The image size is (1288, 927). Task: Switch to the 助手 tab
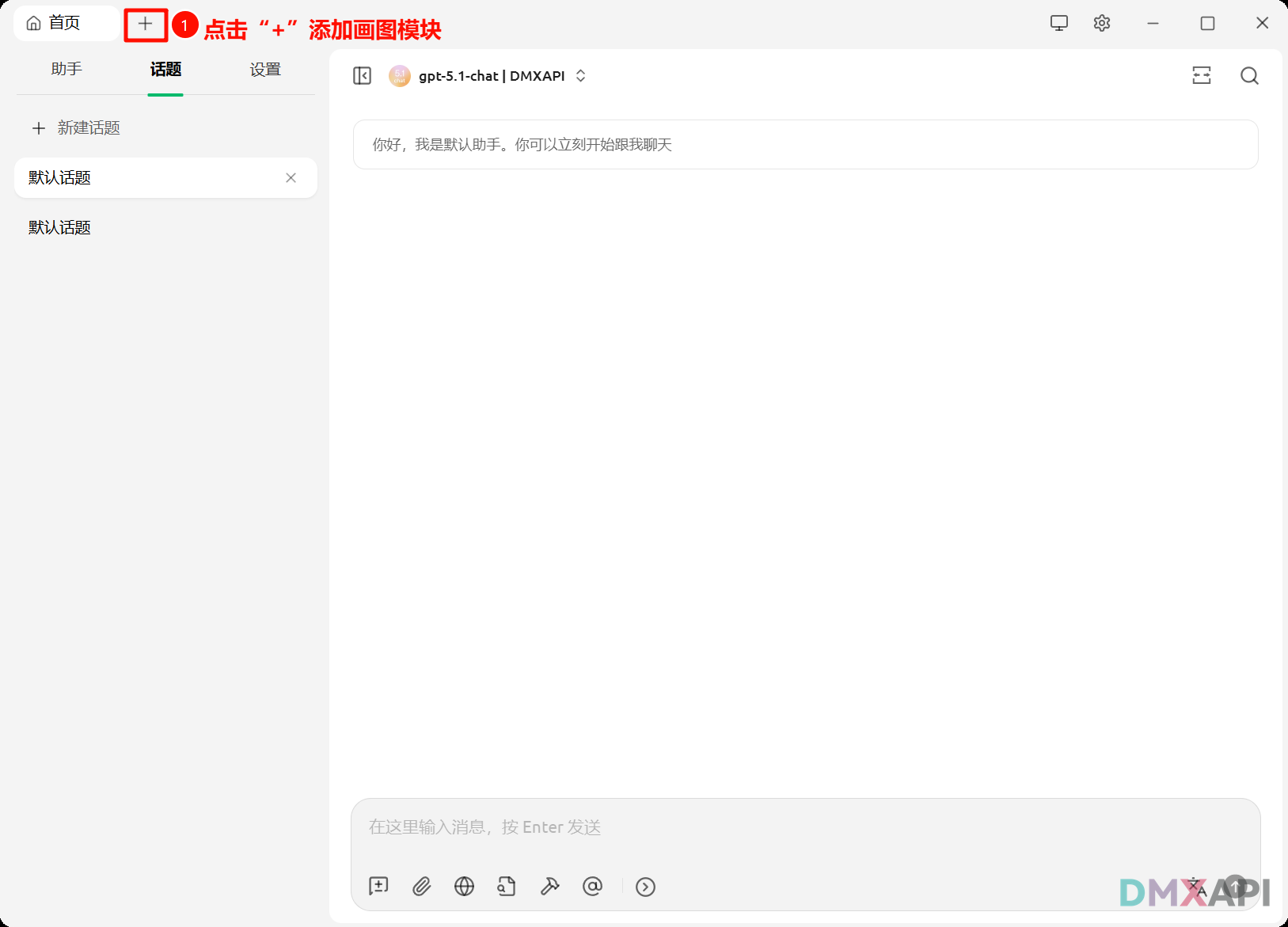(x=66, y=70)
